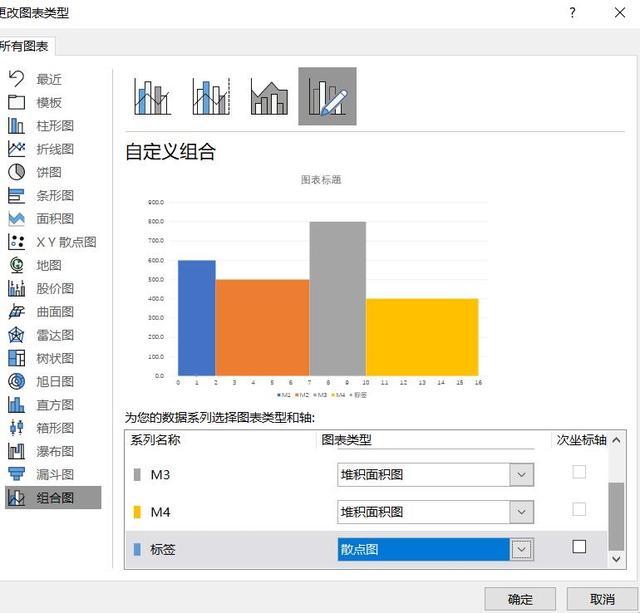Open the Templates (模板) folder icon
The height and width of the screenshot is (613, 640).
(16, 102)
